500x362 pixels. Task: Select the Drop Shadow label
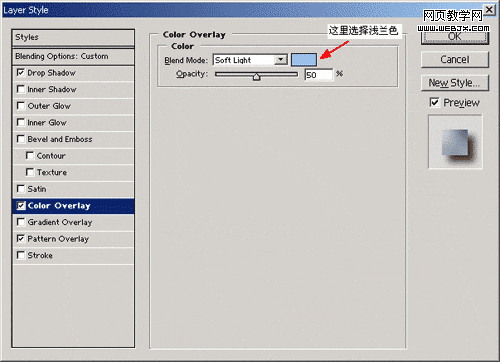(x=52, y=73)
